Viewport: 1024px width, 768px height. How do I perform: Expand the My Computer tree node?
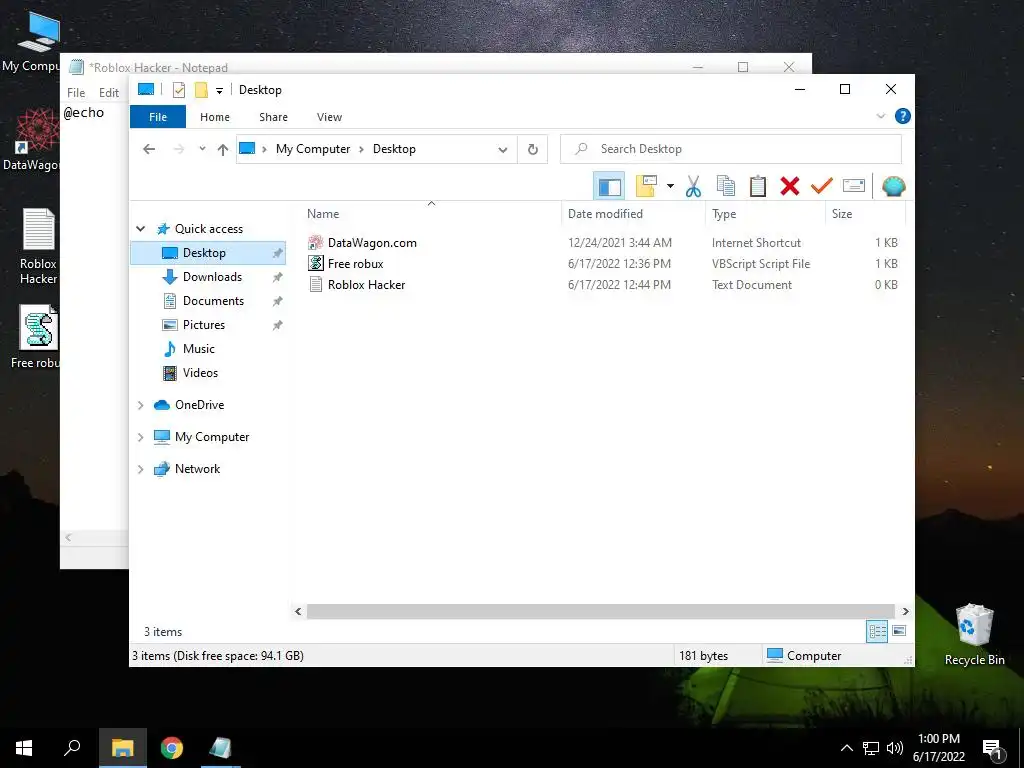click(x=140, y=437)
